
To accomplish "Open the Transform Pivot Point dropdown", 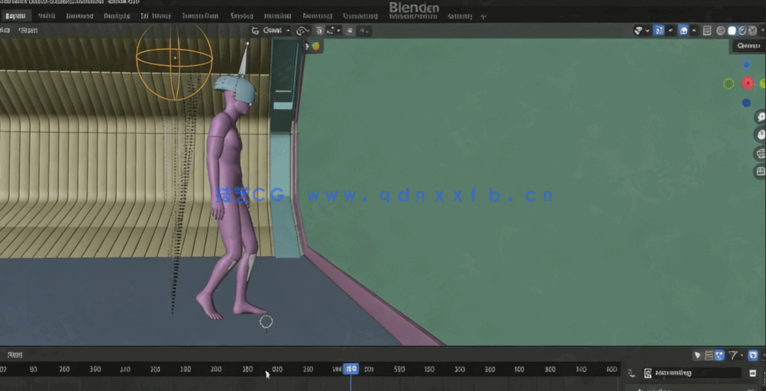I will [303, 31].
